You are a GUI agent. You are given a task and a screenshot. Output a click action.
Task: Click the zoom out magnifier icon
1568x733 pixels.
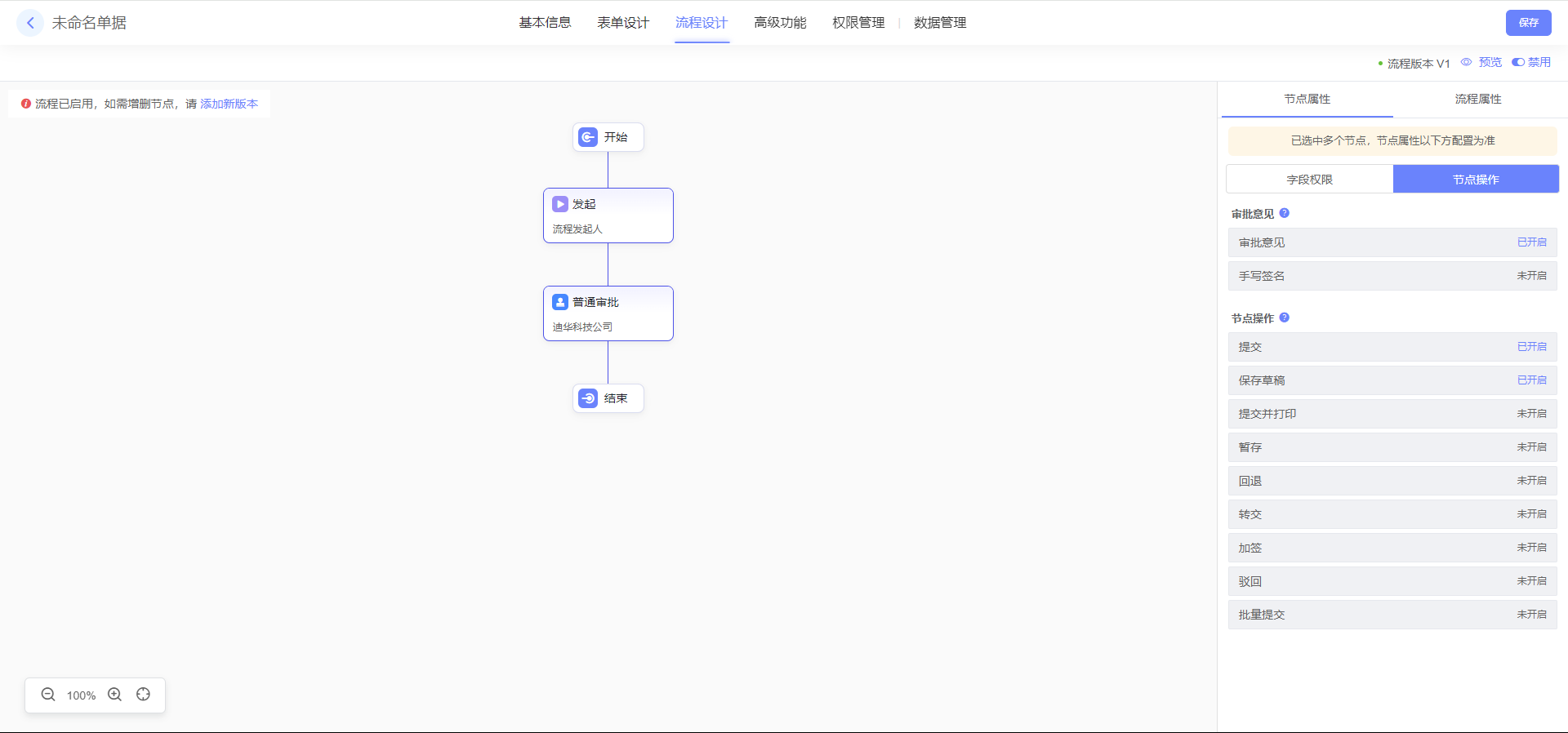point(48,695)
